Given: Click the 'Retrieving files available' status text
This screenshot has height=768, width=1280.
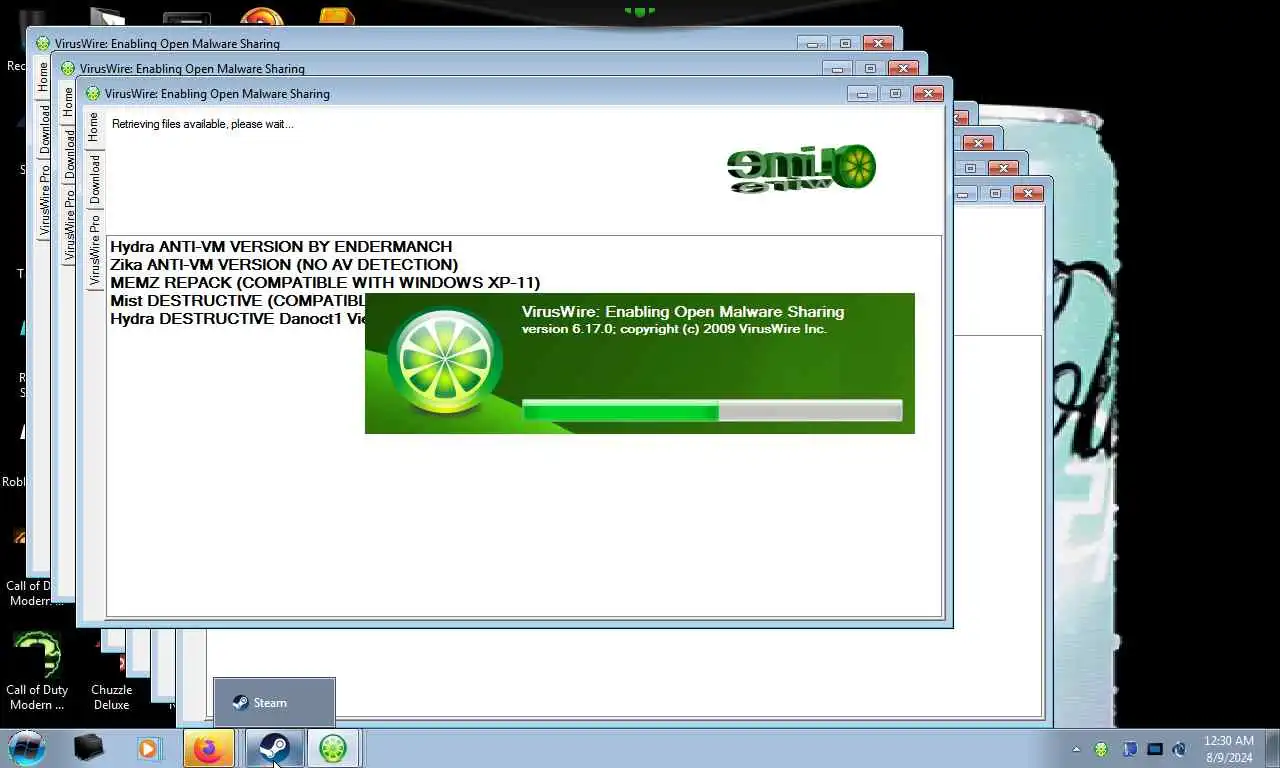Looking at the screenshot, I should click(x=203, y=124).
